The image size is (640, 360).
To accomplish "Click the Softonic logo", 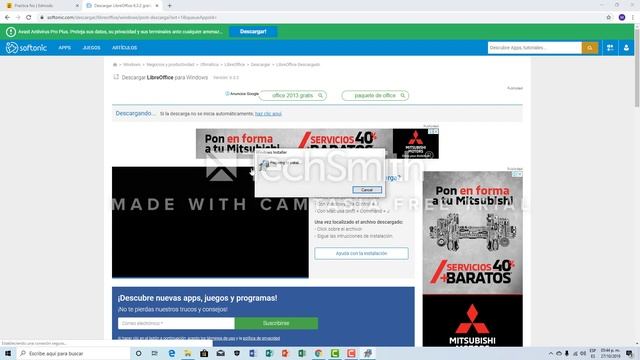I will click(x=27, y=48).
